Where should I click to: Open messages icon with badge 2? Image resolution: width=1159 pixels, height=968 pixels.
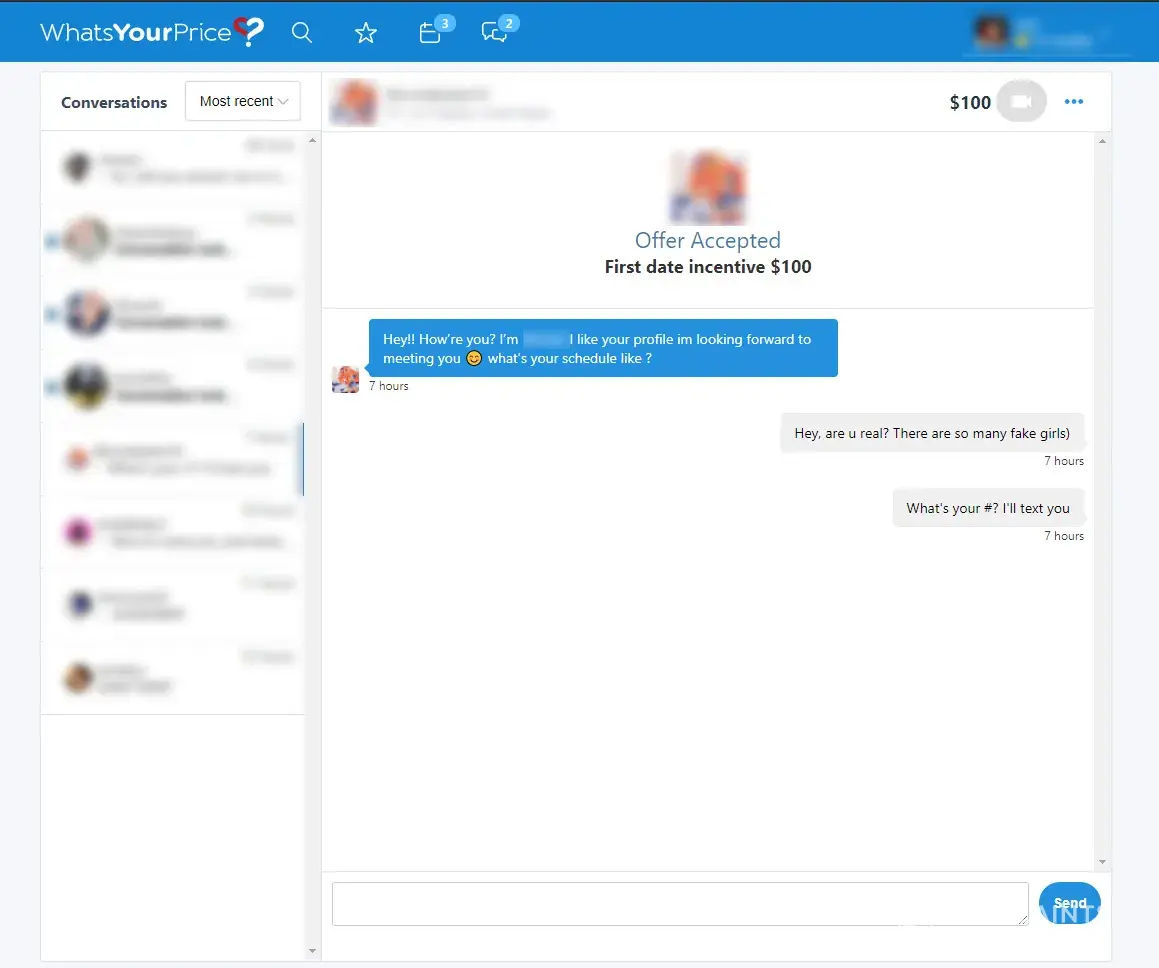tap(500, 30)
